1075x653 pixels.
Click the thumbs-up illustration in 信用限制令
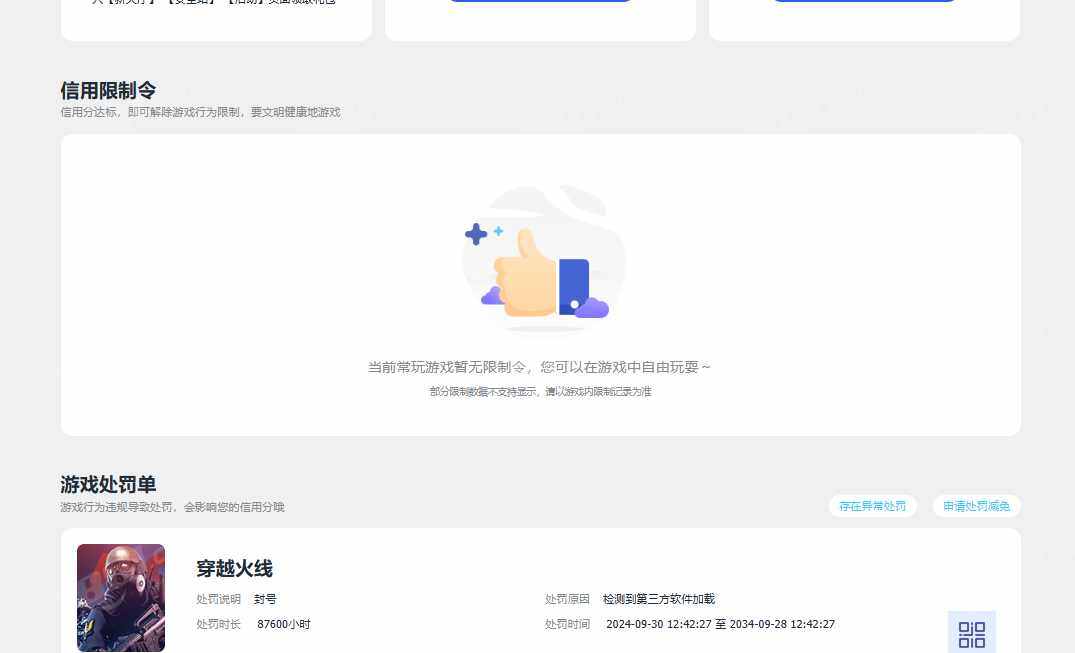542,261
